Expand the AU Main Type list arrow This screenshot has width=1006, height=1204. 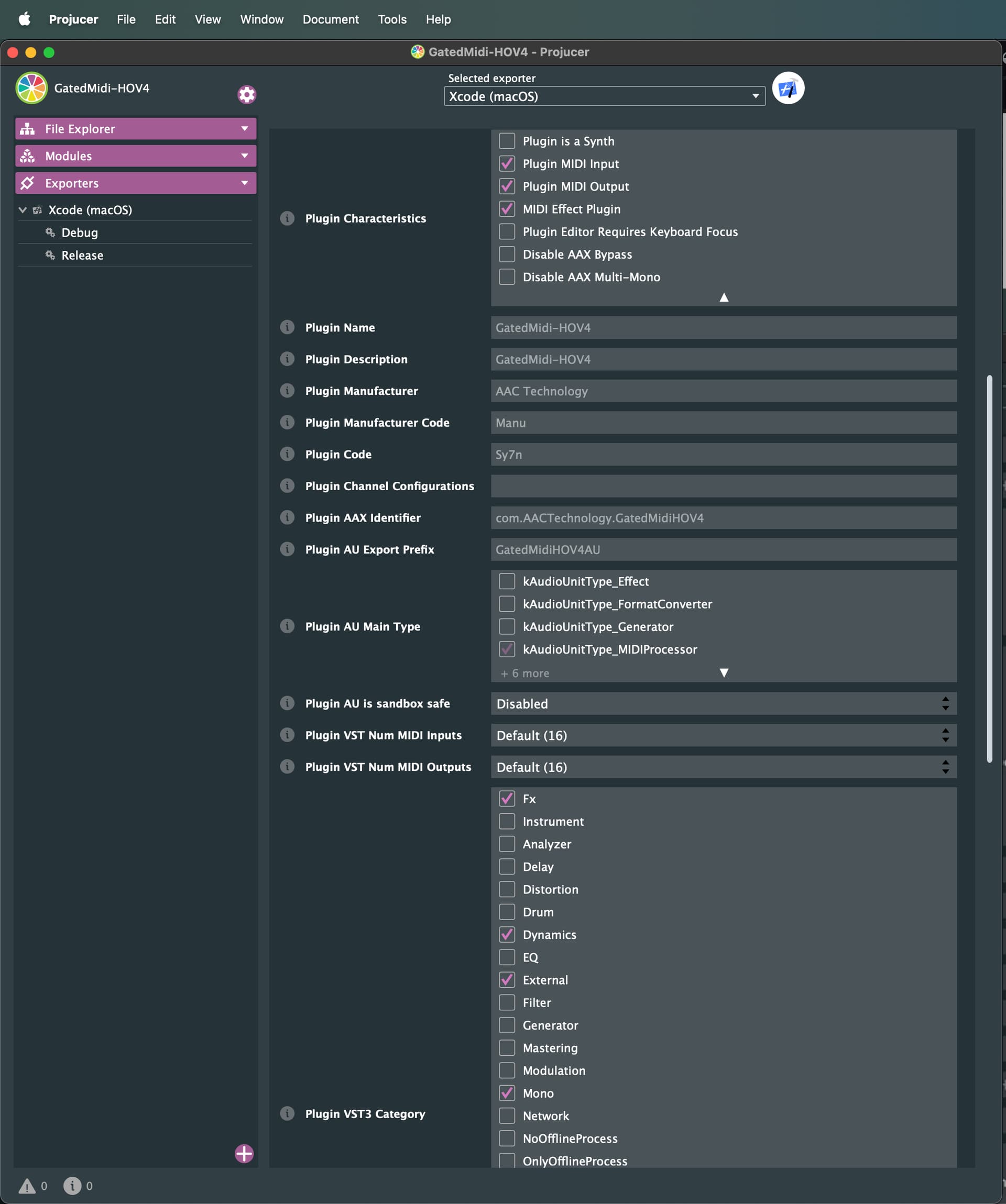coord(724,673)
